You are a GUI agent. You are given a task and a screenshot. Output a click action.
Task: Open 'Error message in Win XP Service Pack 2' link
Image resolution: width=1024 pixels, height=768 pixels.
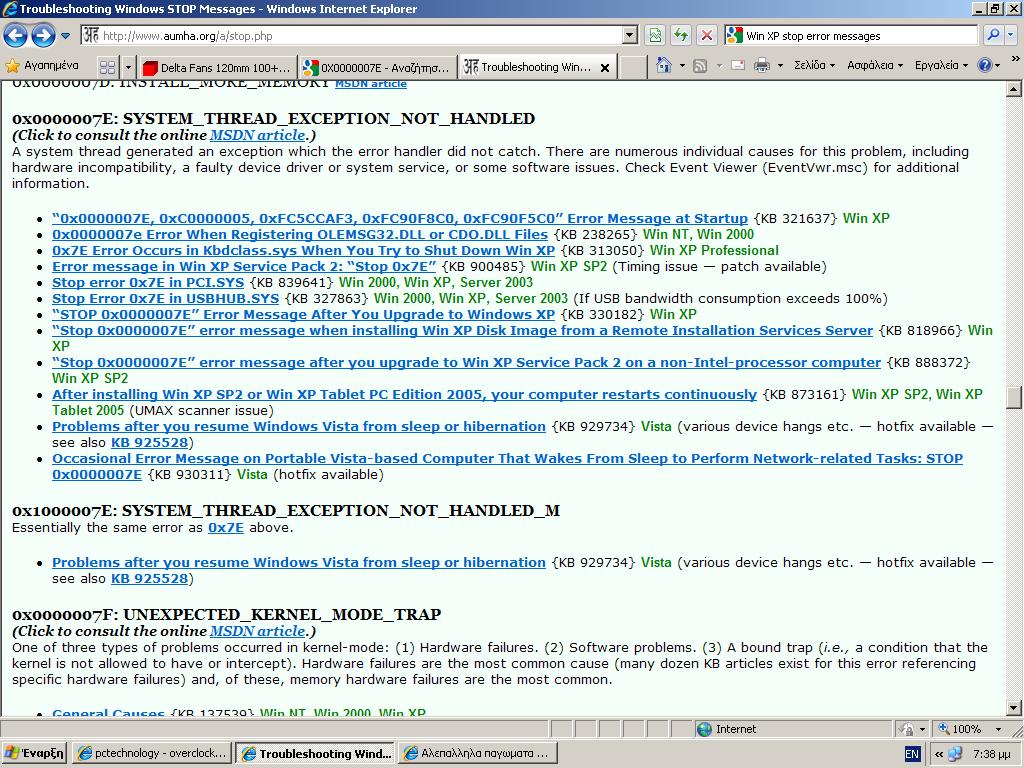[x=244, y=266]
